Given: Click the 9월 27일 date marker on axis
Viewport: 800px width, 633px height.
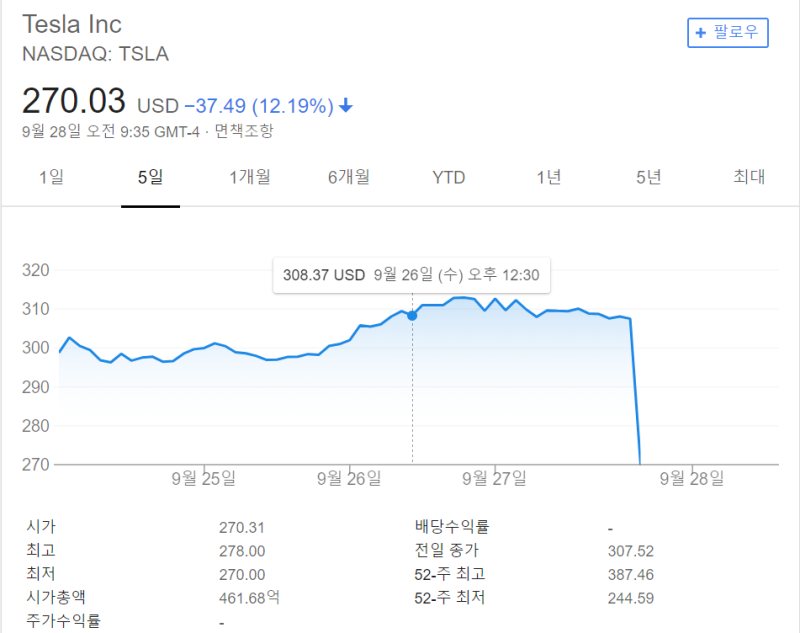Looking at the screenshot, I should pyautogui.click(x=494, y=478).
